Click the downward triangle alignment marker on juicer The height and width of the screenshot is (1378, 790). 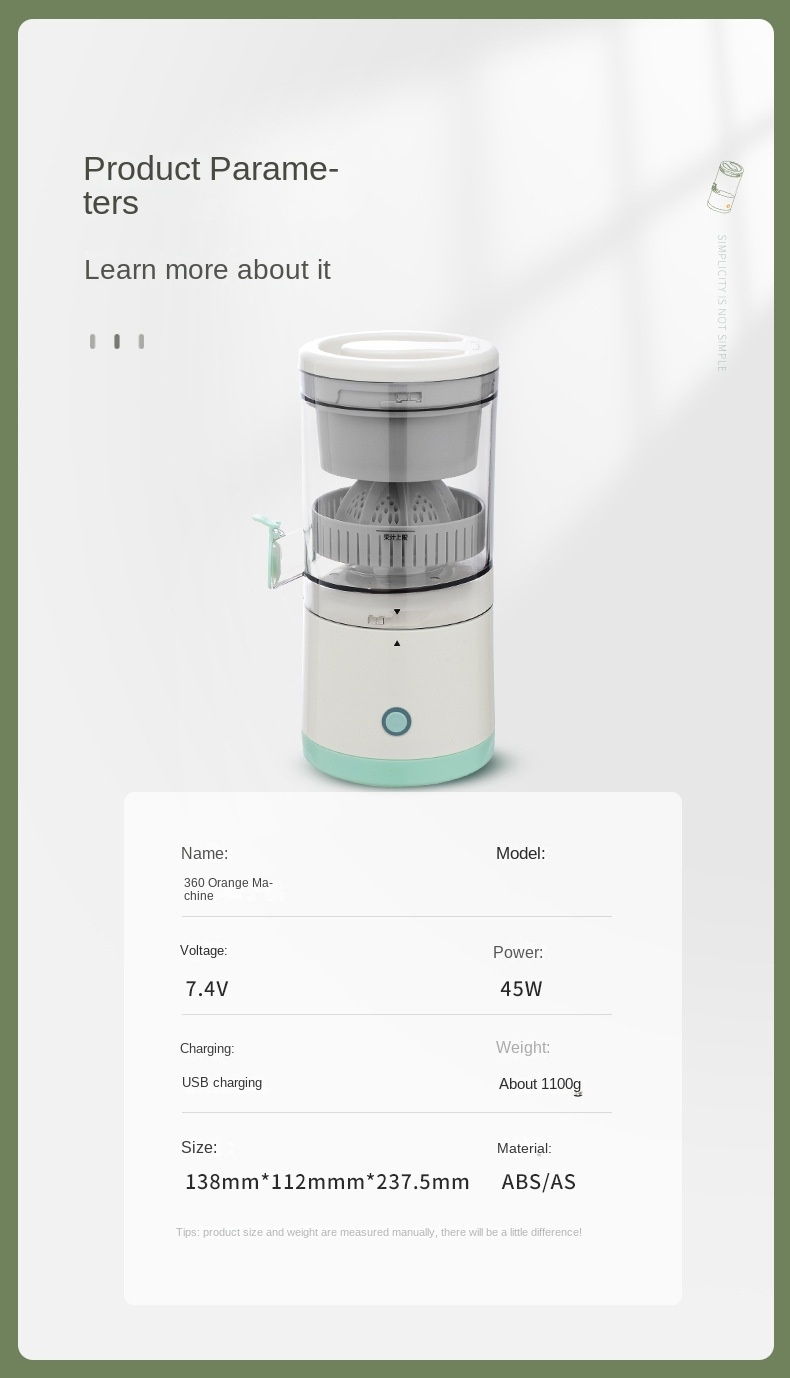coord(397,612)
